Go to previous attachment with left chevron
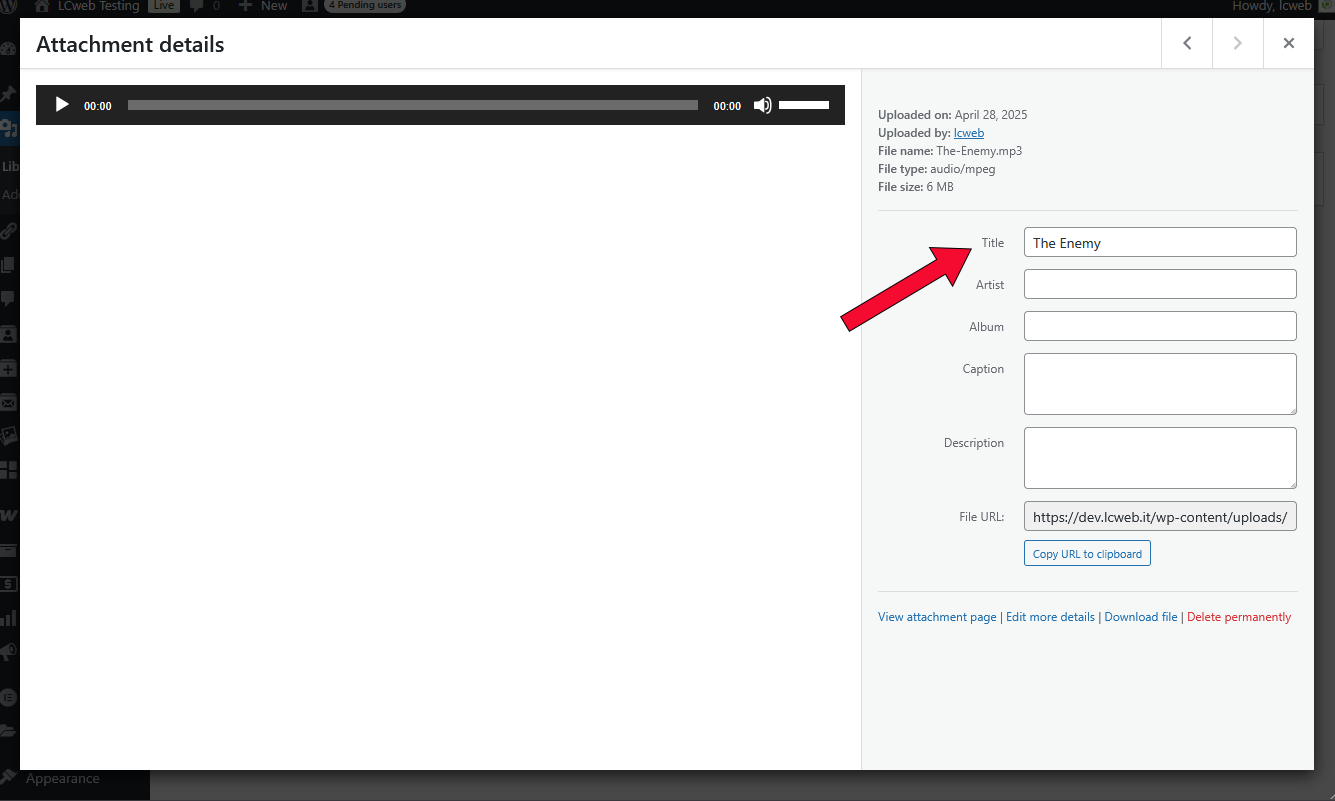The width and height of the screenshot is (1335, 801). [1187, 43]
